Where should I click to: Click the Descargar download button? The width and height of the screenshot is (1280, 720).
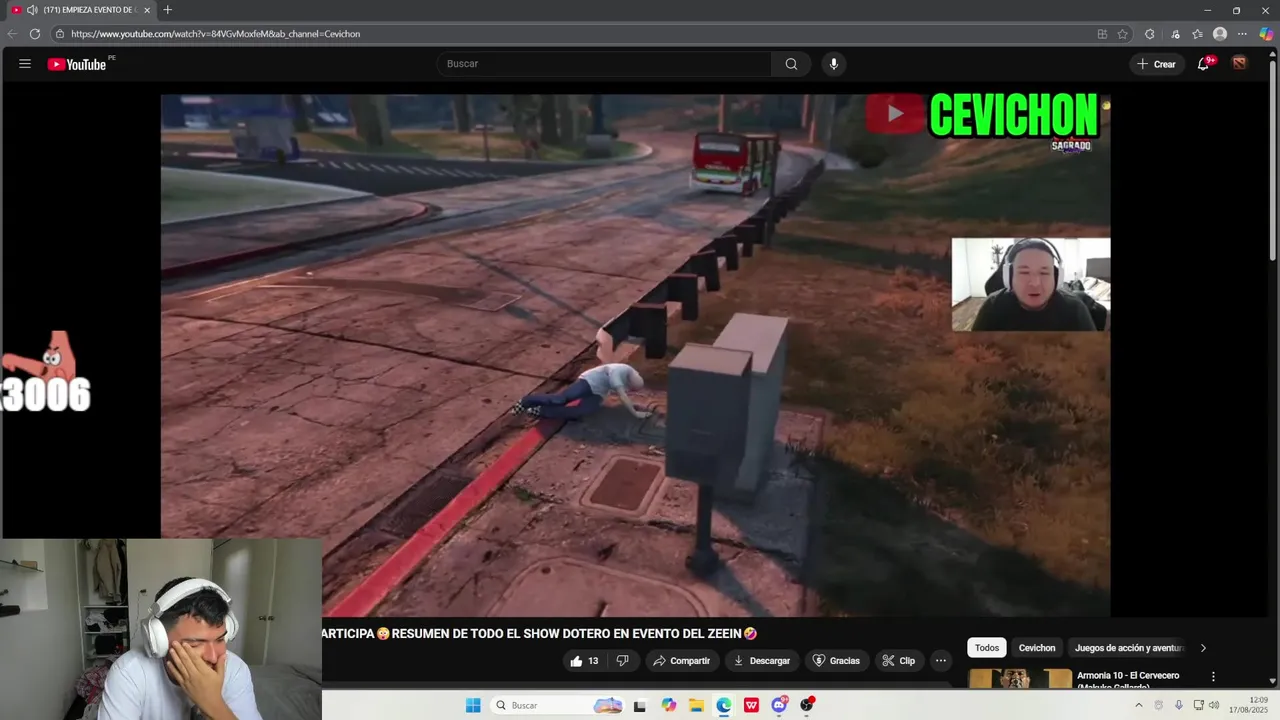pyautogui.click(x=762, y=661)
